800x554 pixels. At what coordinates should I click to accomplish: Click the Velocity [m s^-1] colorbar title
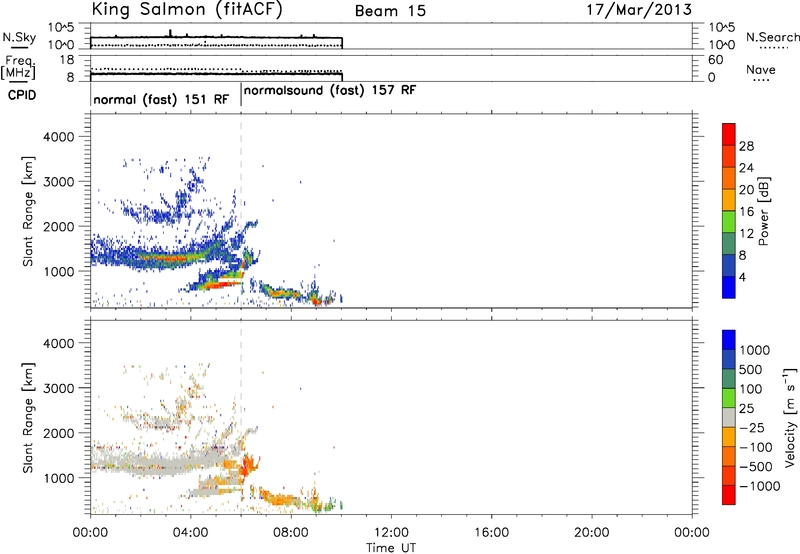click(790, 417)
